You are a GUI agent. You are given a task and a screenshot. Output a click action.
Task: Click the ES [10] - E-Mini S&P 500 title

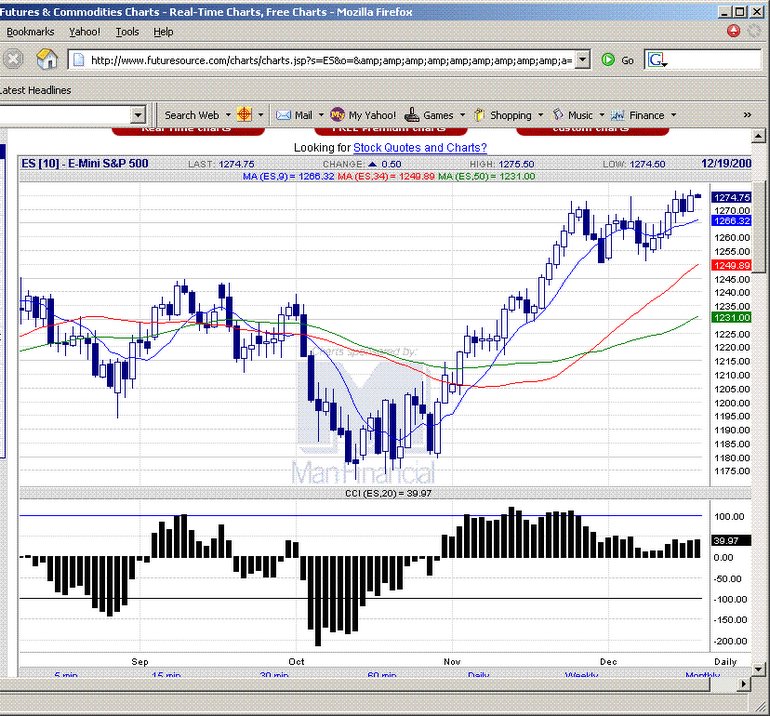84,164
